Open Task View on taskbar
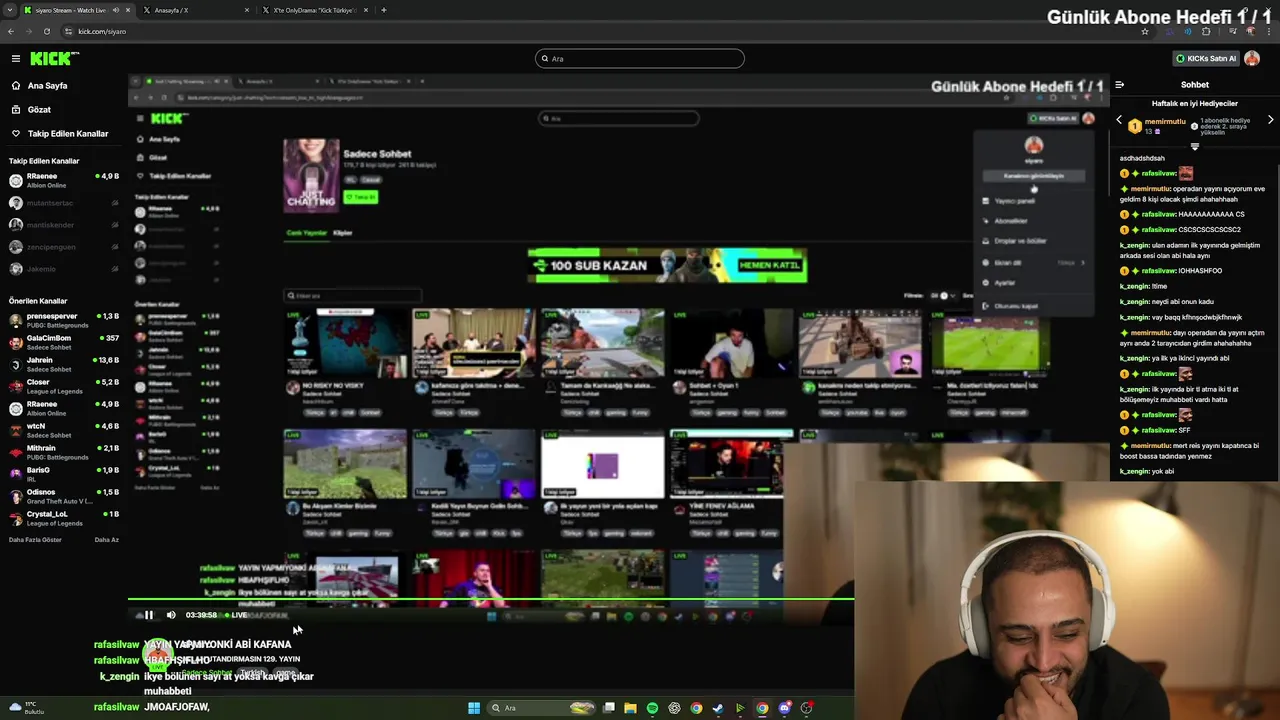The image size is (1280, 720). (609, 708)
